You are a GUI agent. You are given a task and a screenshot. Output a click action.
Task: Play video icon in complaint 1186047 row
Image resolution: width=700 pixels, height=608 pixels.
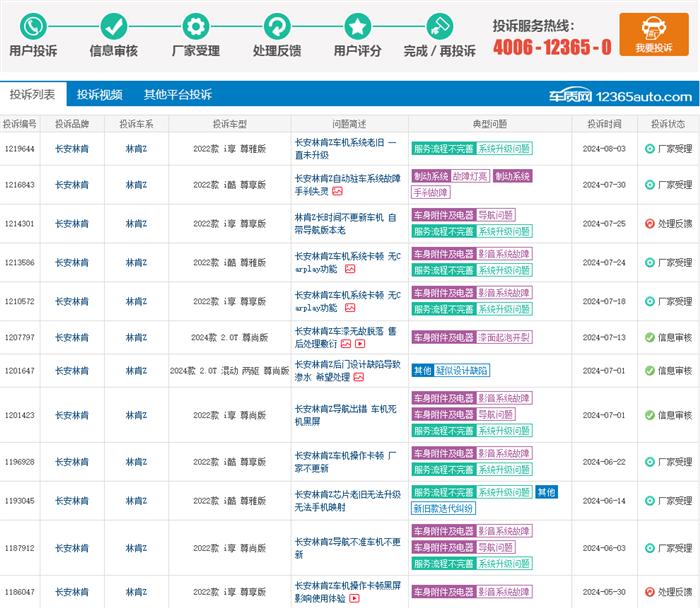tap(354, 599)
